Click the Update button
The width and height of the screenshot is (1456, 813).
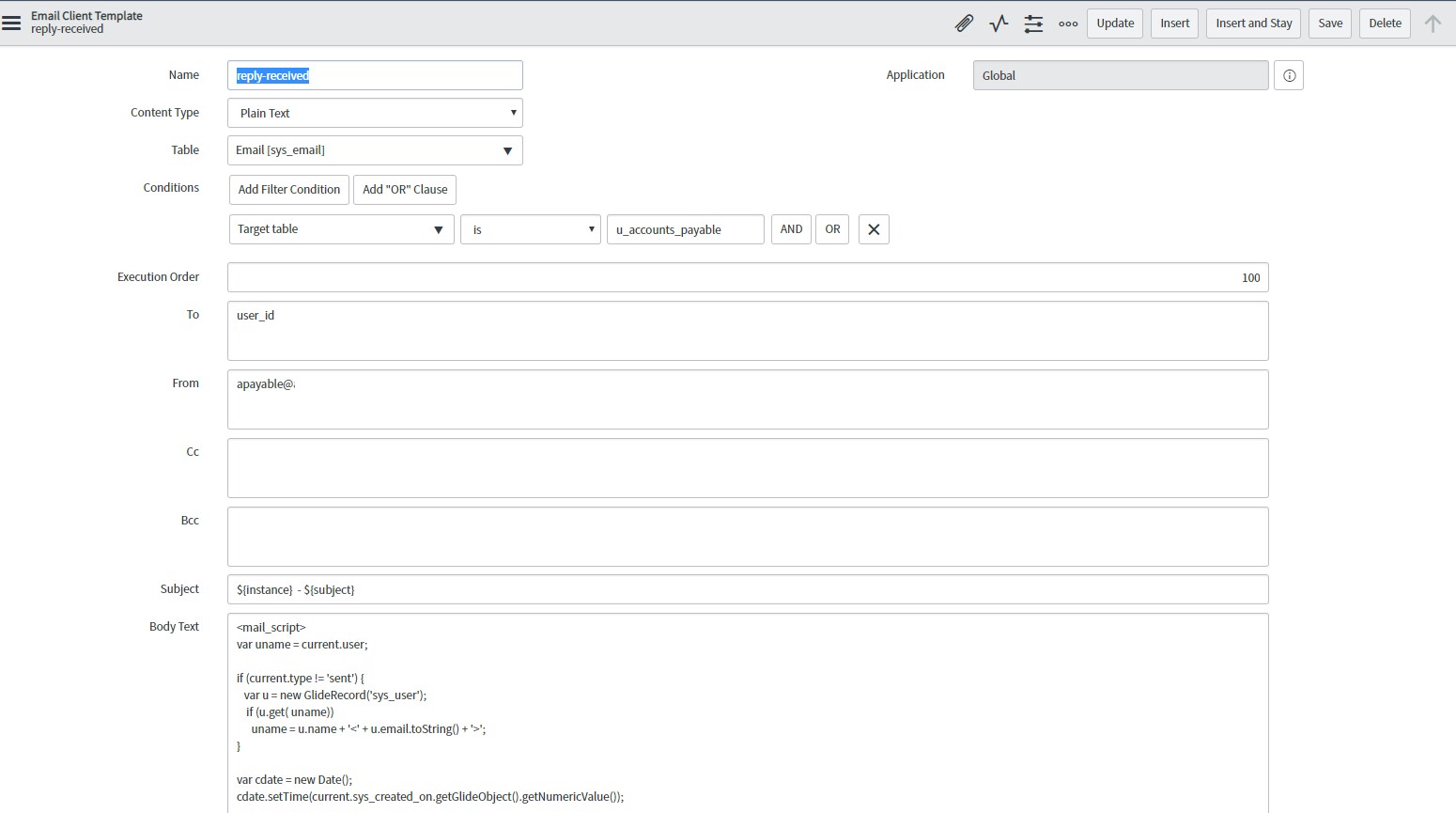[x=1115, y=23]
